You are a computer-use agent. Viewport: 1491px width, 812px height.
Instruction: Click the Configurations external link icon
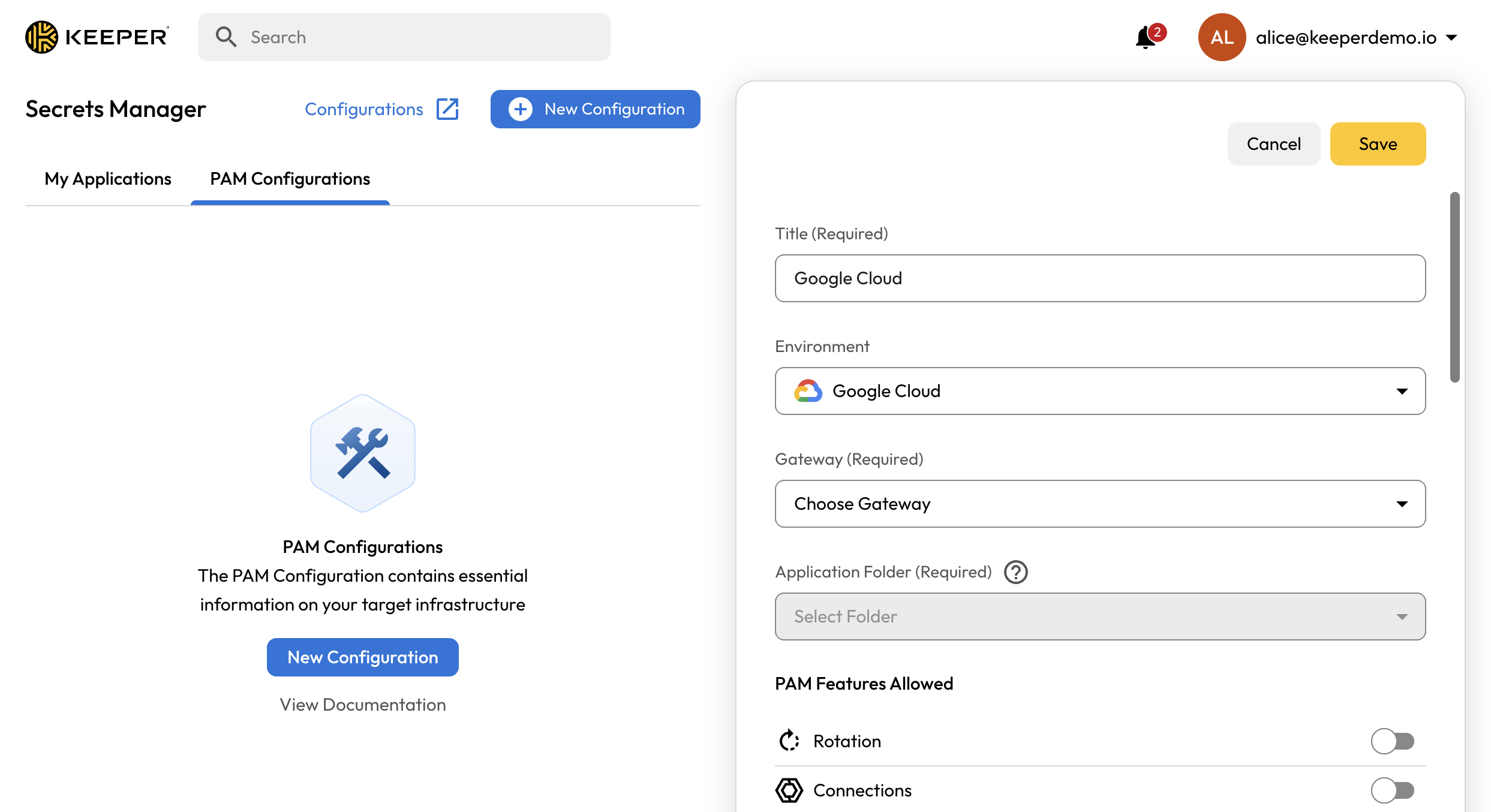[447, 109]
